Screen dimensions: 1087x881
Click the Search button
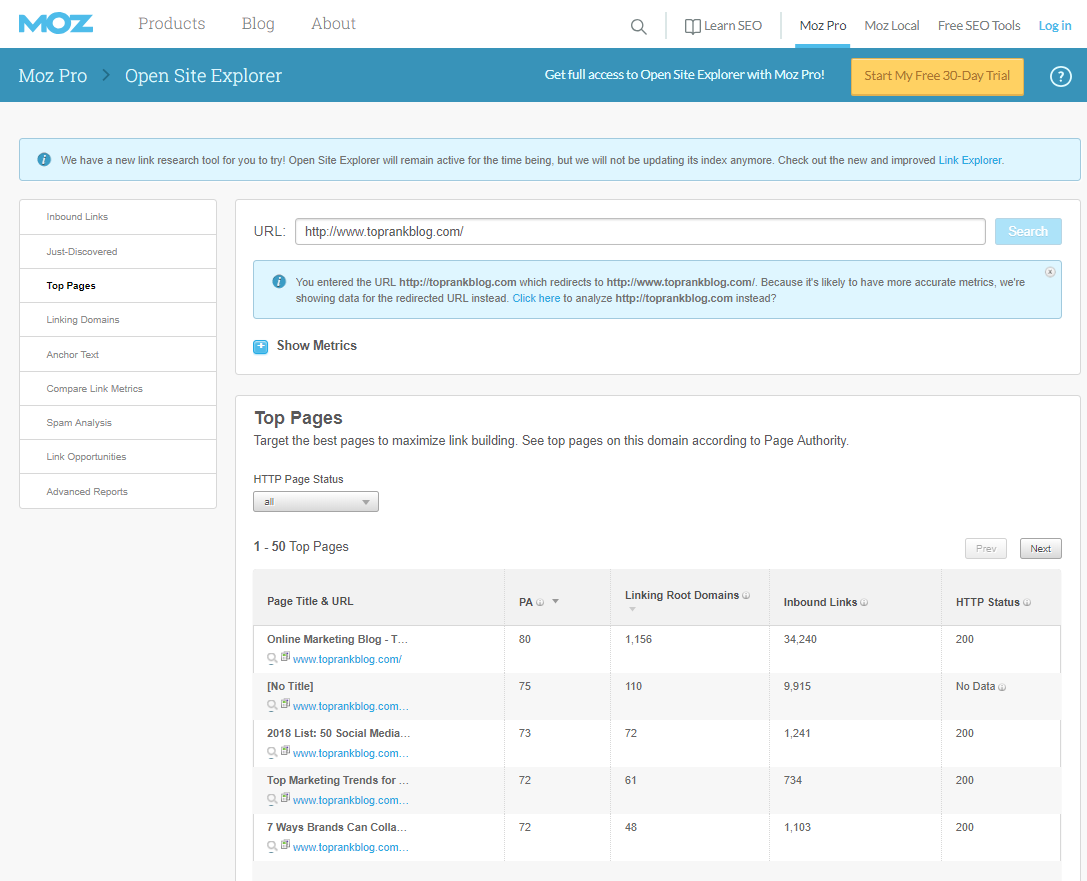tap(1027, 232)
